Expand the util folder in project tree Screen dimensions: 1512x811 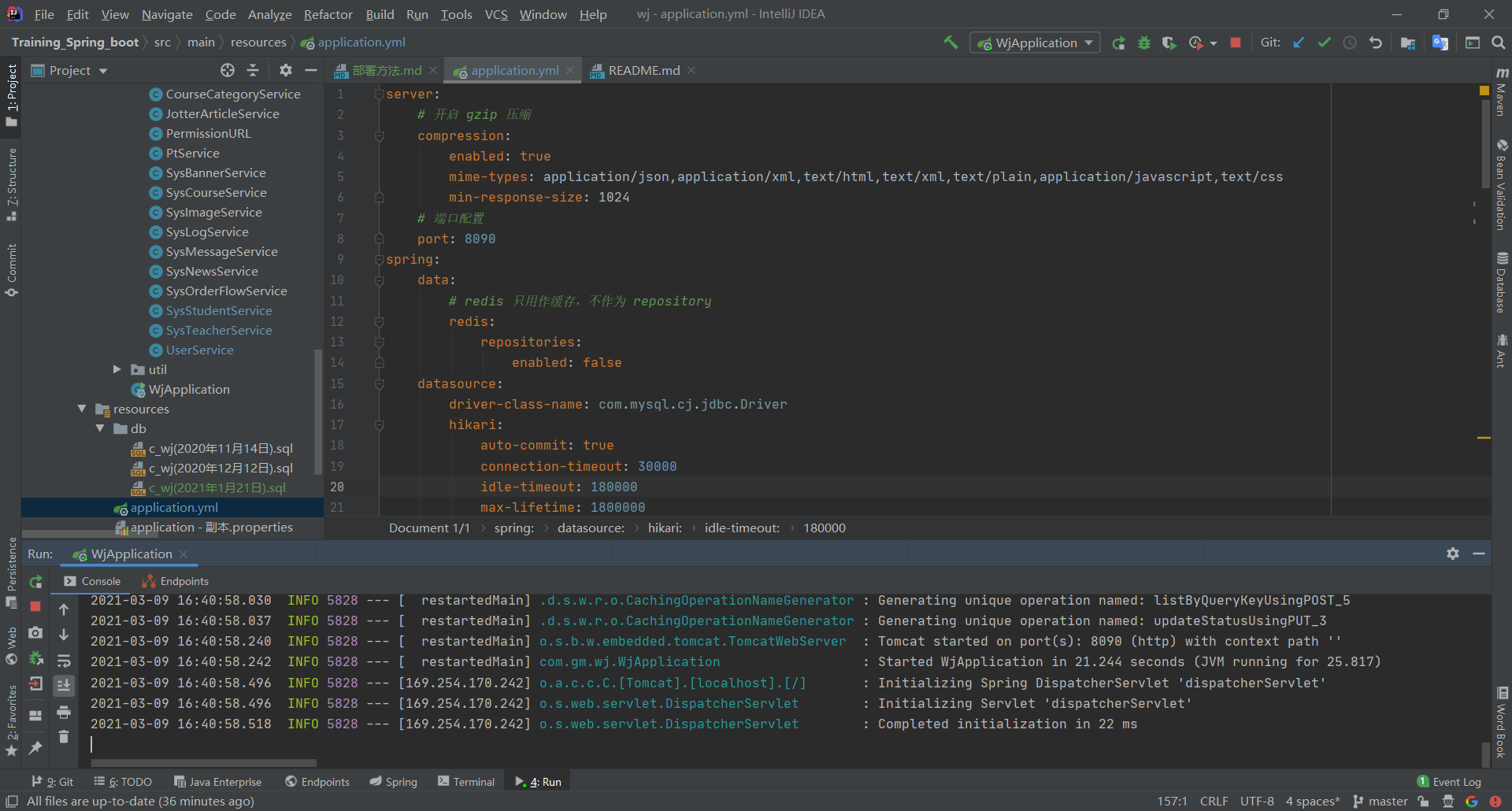(117, 369)
